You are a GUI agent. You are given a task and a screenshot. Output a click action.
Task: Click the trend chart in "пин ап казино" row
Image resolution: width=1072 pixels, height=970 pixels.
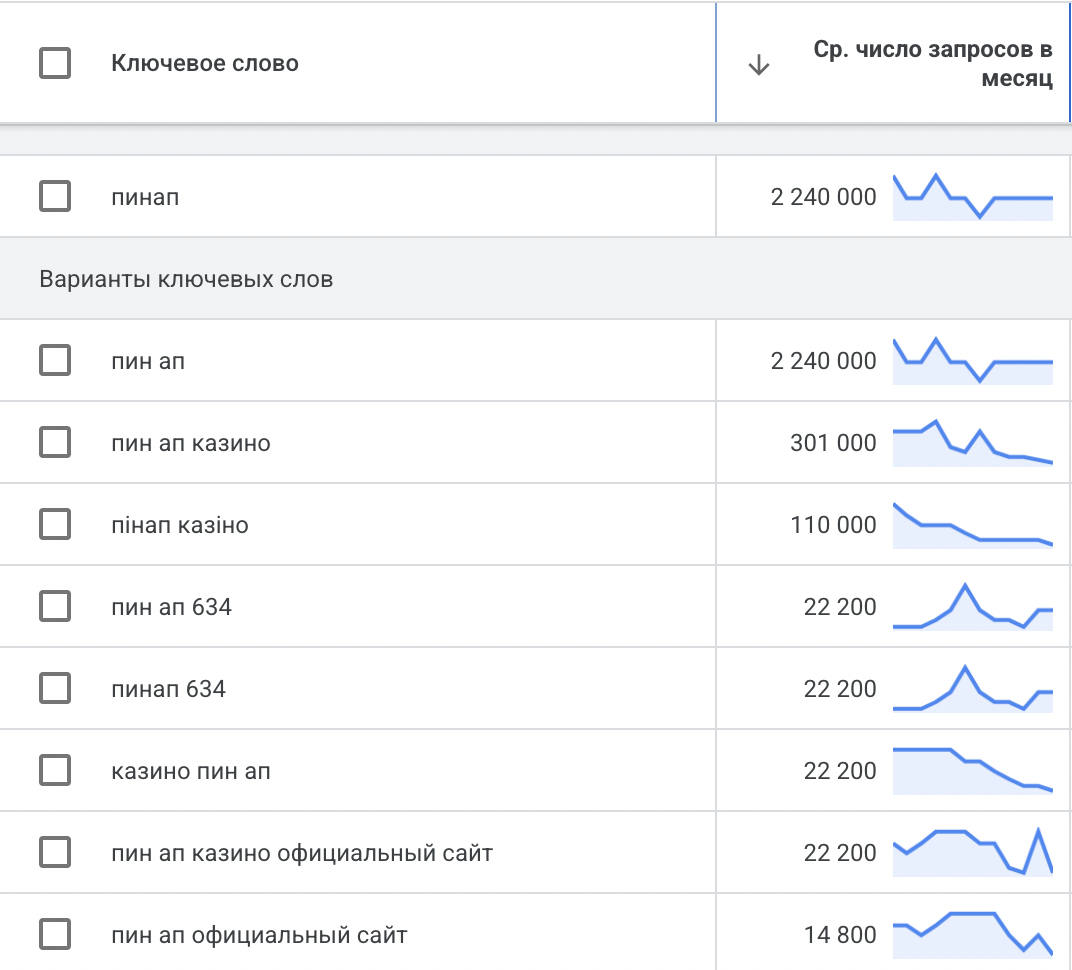(x=972, y=443)
